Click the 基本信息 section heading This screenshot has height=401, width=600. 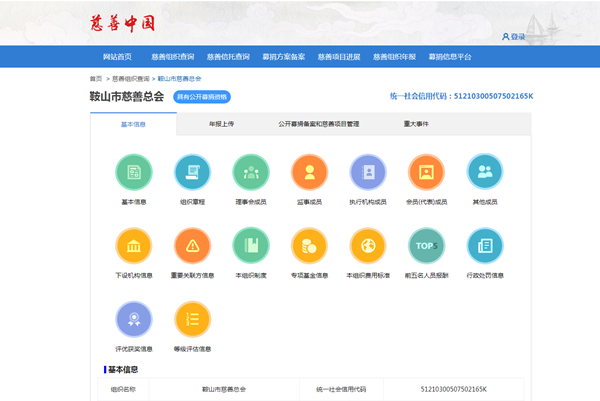(123, 370)
